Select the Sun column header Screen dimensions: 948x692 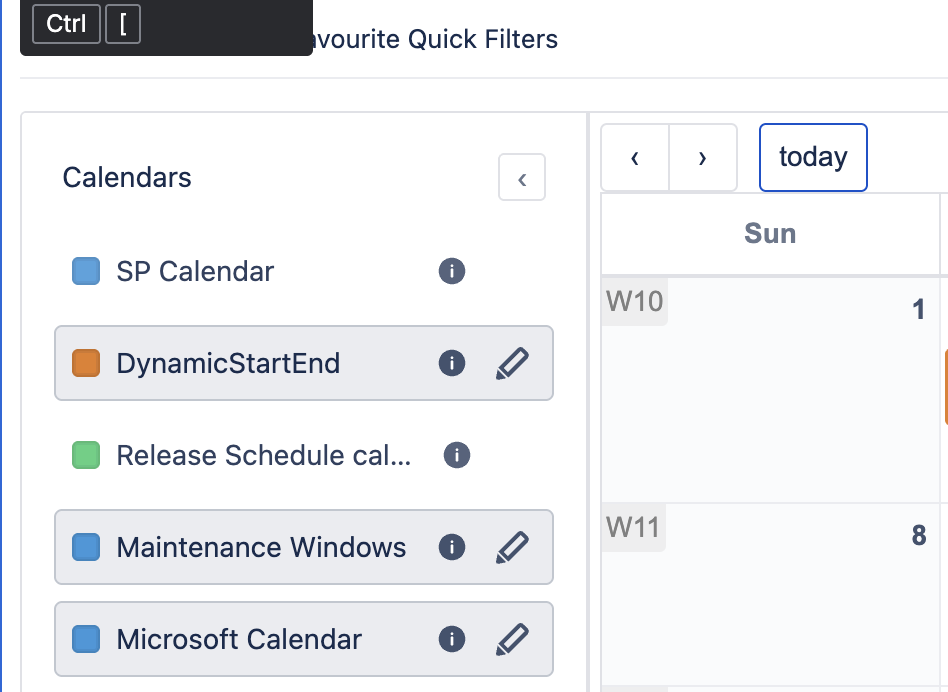pos(770,233)
